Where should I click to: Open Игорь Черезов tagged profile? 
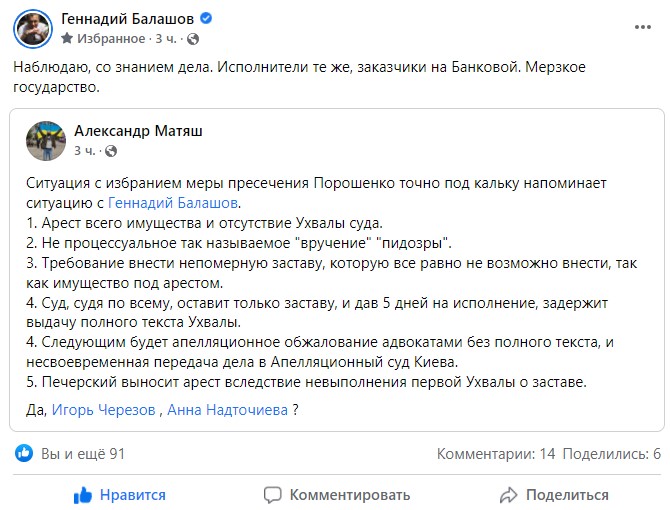click(105, 408)
